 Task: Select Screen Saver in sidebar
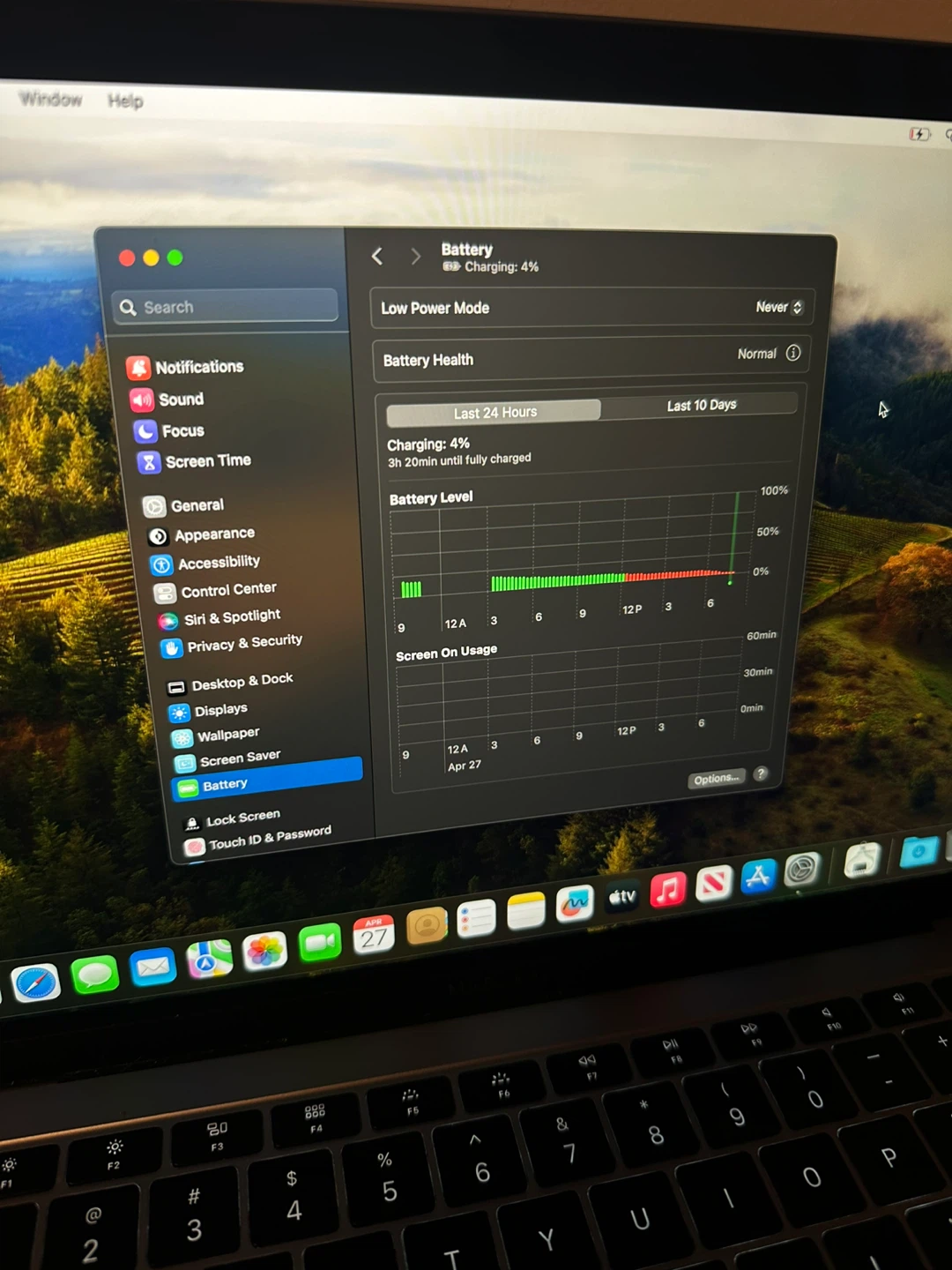228,759
